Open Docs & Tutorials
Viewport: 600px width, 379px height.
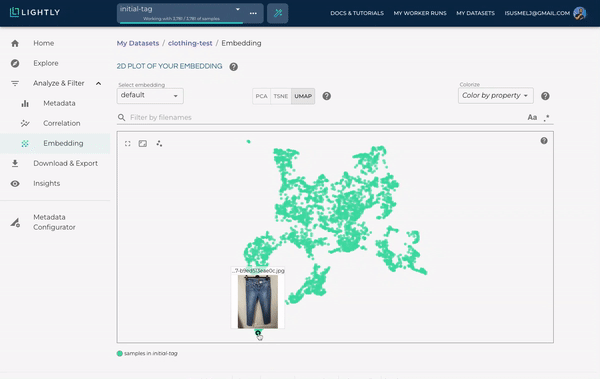tap(357, 13)
